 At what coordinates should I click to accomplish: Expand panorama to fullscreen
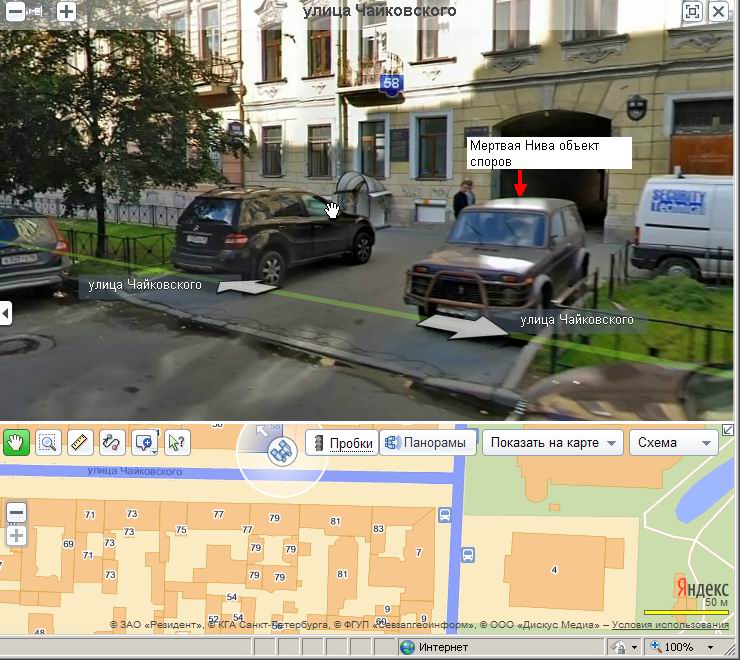pos(692,12)
